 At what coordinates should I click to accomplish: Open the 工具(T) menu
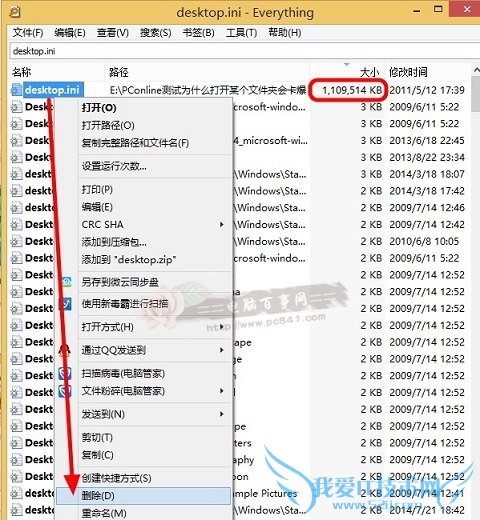coord(242,33)
